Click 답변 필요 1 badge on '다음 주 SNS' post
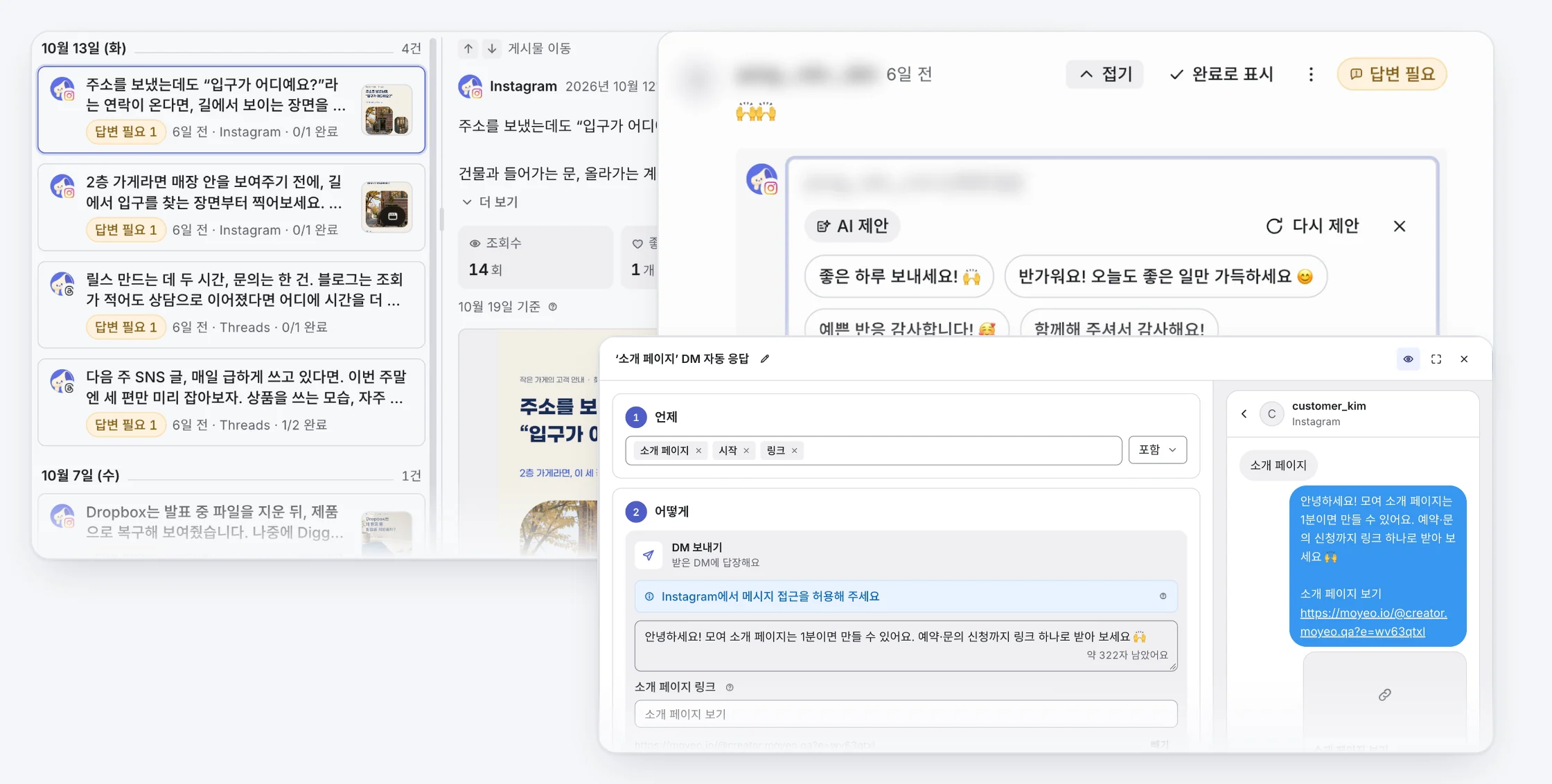This screenshot has width=1552, height=784. (x=126, y=425)
